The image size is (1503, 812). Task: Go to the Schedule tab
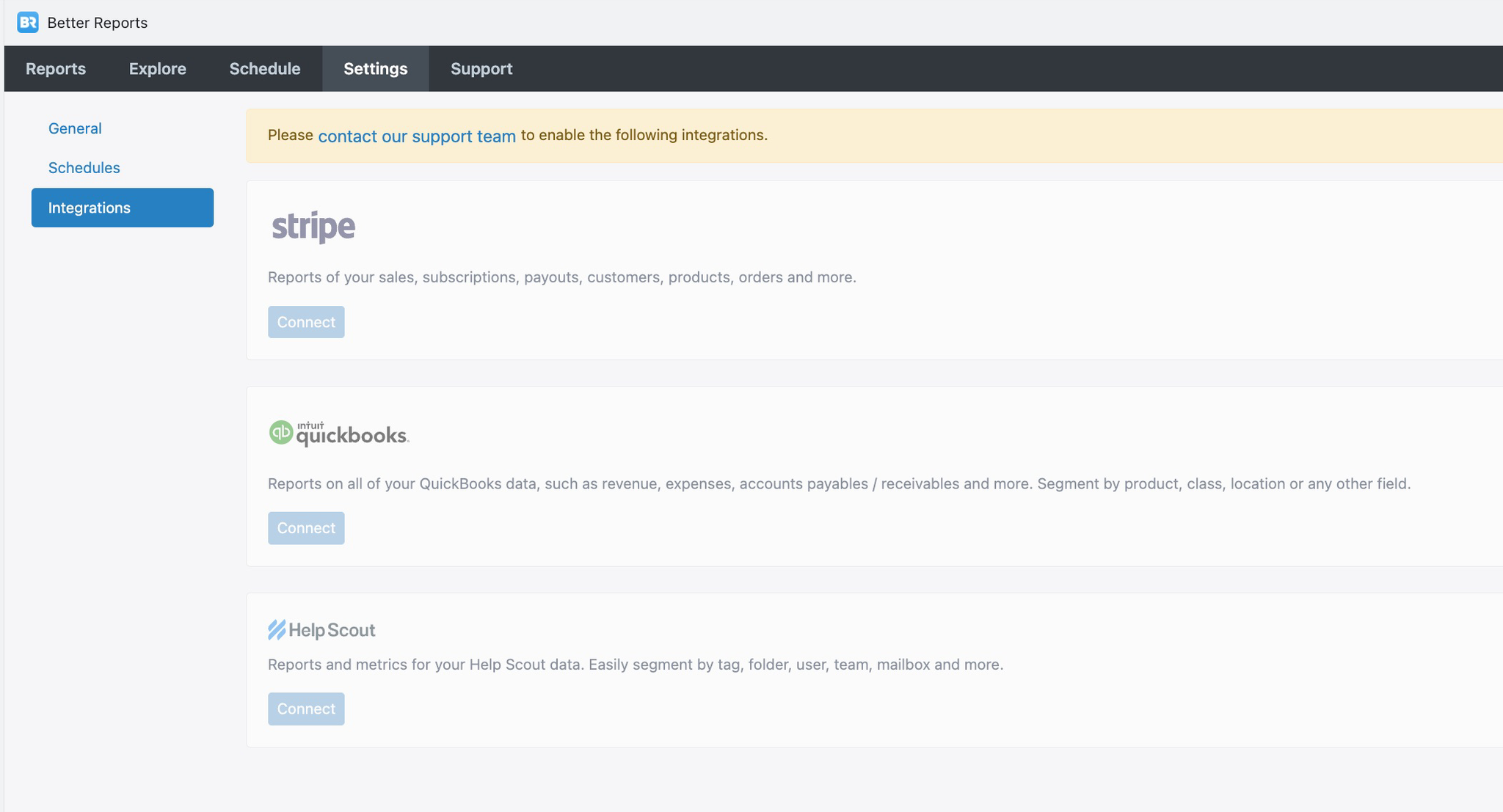[265, 69]
